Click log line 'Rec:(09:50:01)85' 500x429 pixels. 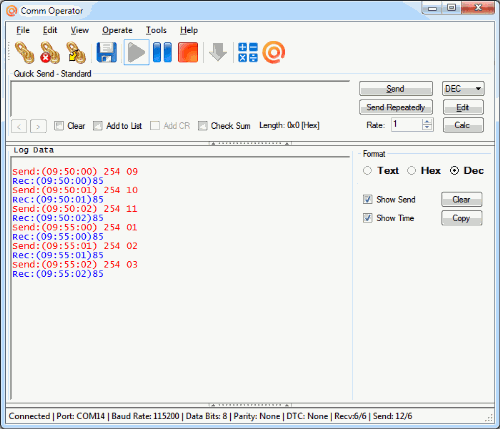(58, 199)
